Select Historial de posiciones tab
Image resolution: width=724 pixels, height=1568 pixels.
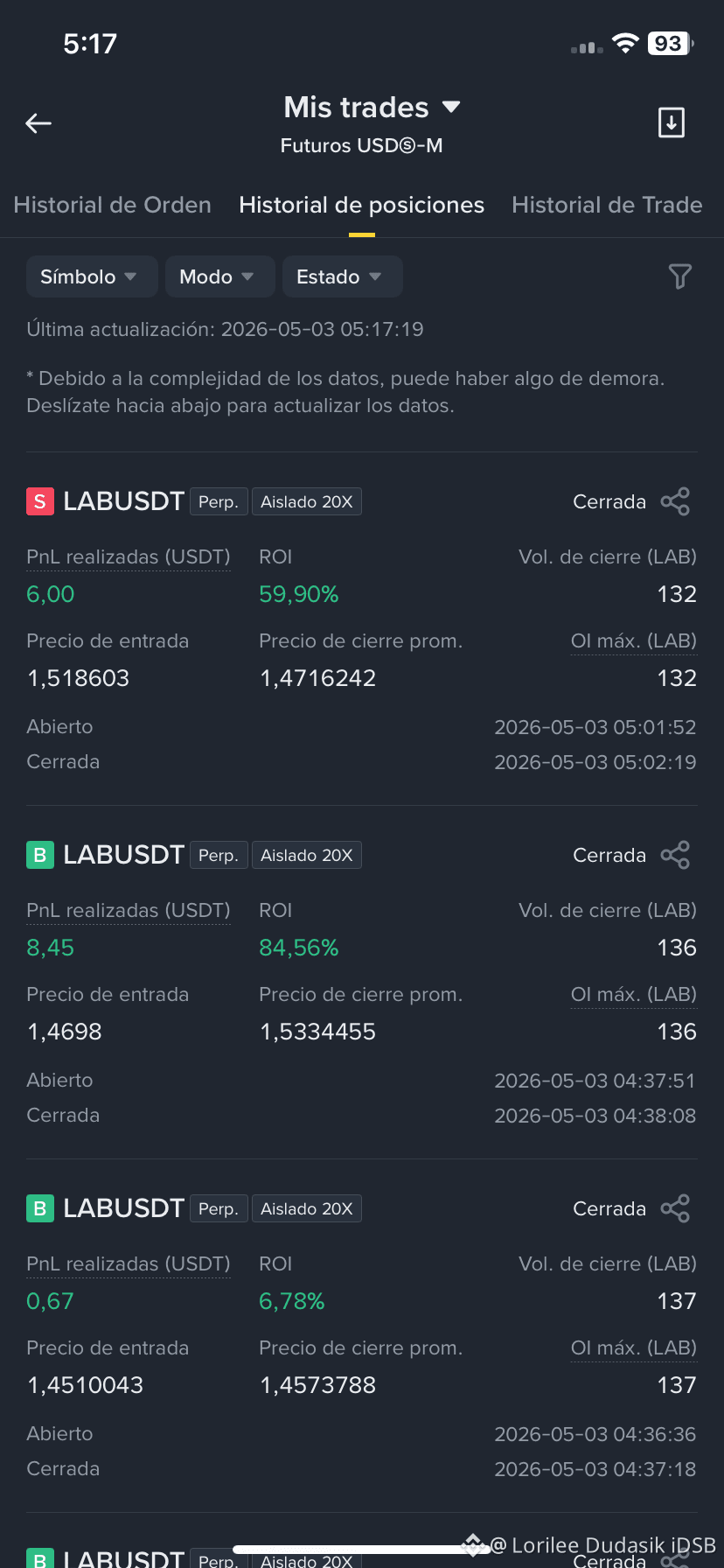pos(361,205)
